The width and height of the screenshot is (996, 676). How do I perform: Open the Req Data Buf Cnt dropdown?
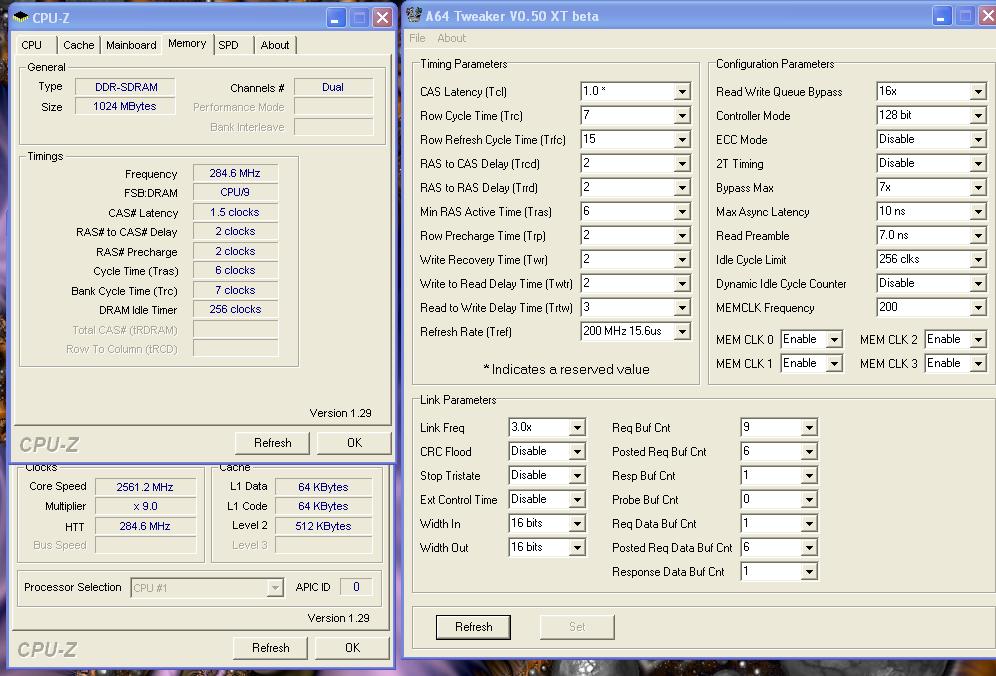tap(809, 524)
